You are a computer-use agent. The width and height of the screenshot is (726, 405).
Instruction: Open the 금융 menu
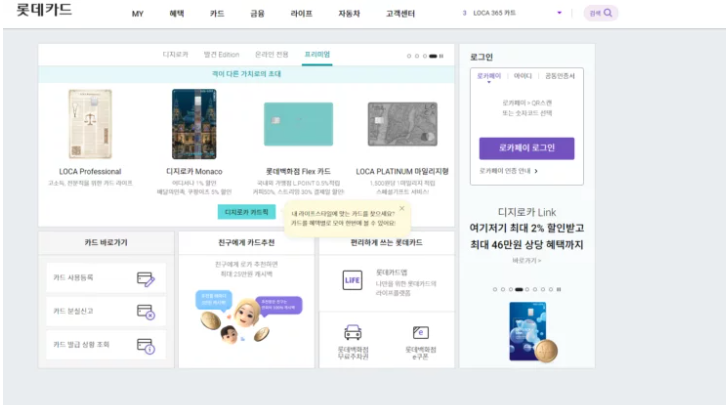click(x=257, y=13)
